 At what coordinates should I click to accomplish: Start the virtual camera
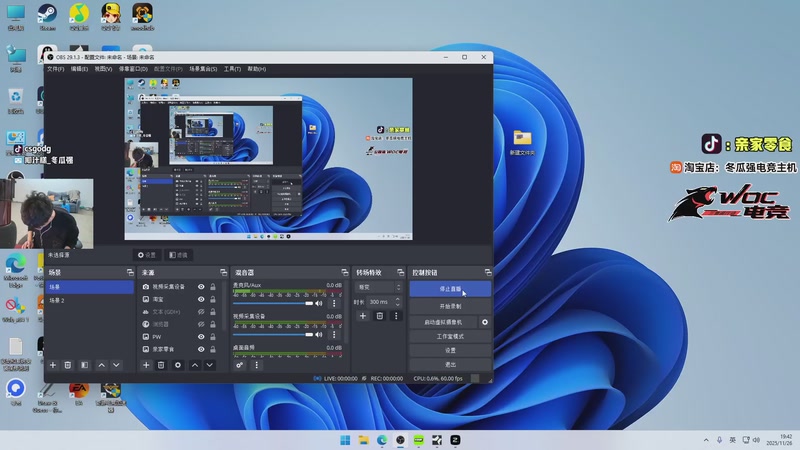443,322
